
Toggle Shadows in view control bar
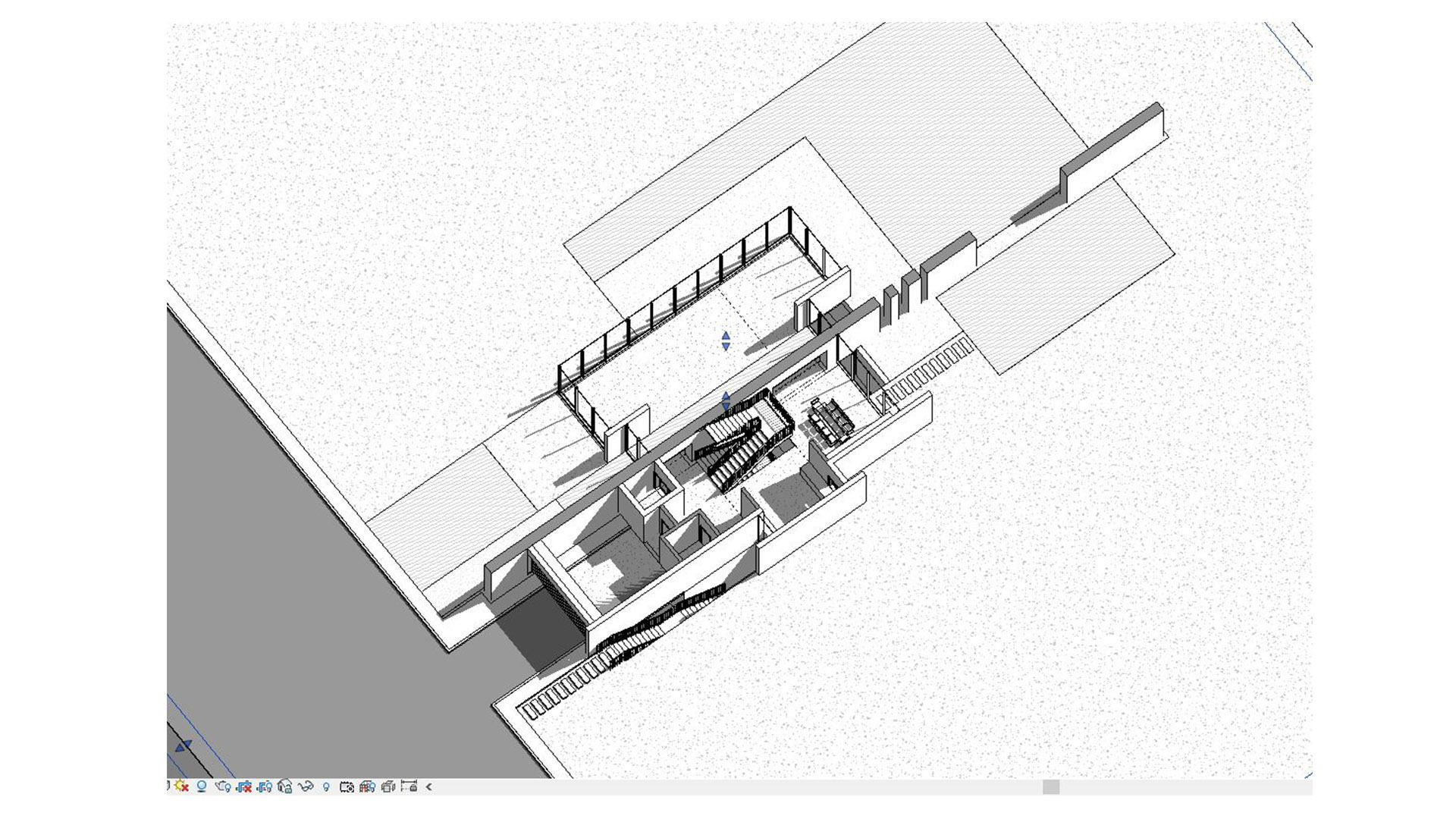(x=202, y=786)
